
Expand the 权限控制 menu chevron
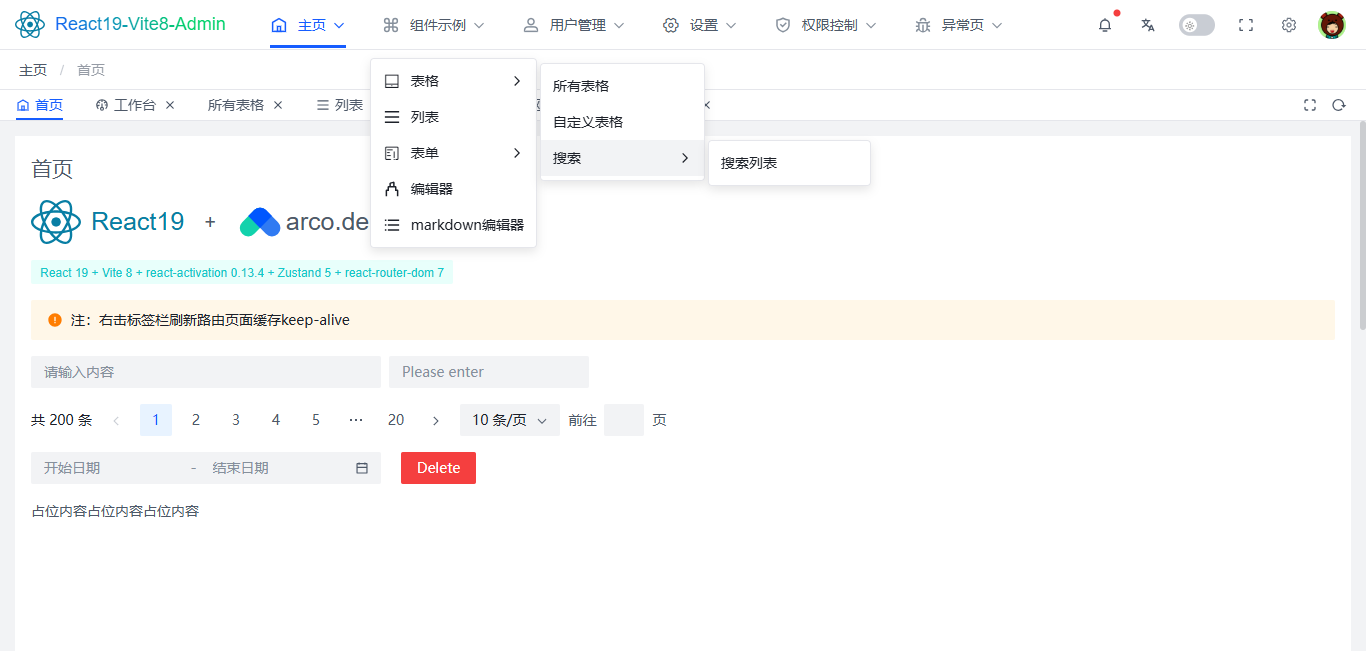[871, 25]
